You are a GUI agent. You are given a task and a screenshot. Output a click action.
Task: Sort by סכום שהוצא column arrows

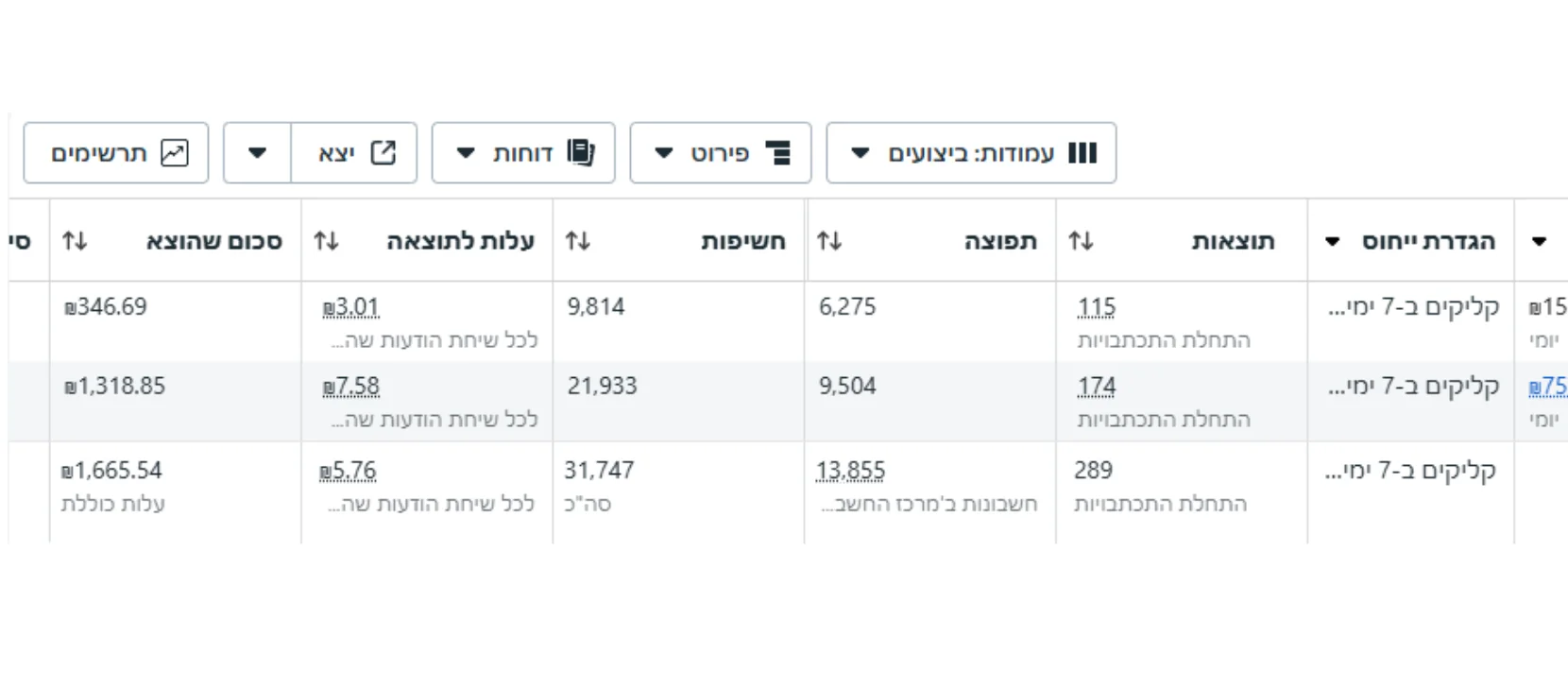75,241
